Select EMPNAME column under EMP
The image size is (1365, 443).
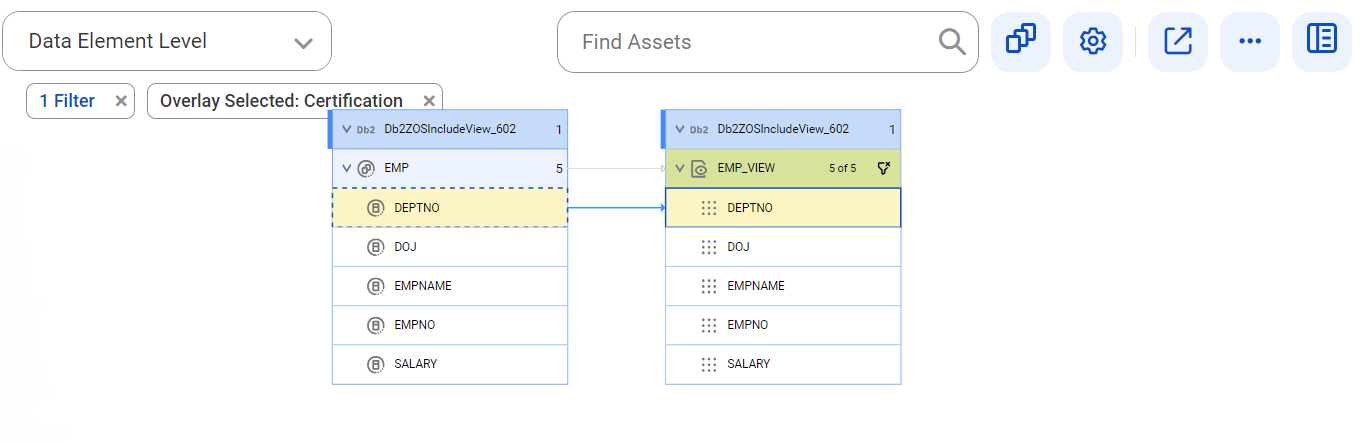[450, 286]
